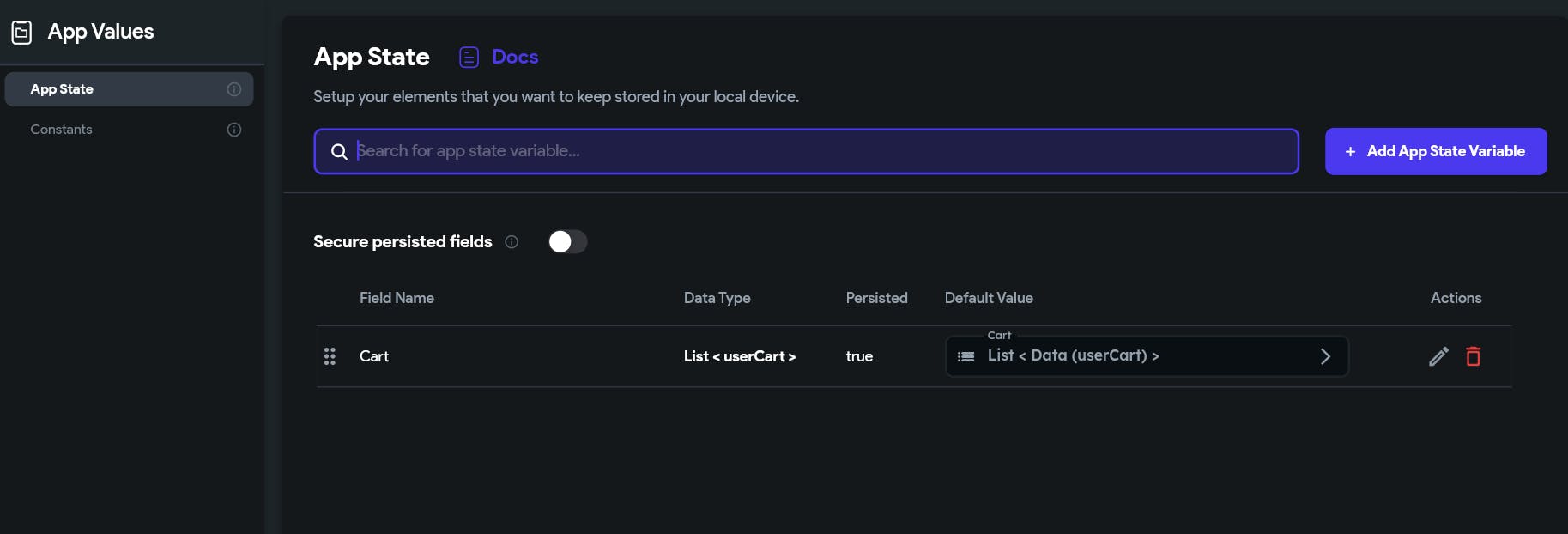
Task: Select the App State sidebar item
Action: click(x=129, y=89)
